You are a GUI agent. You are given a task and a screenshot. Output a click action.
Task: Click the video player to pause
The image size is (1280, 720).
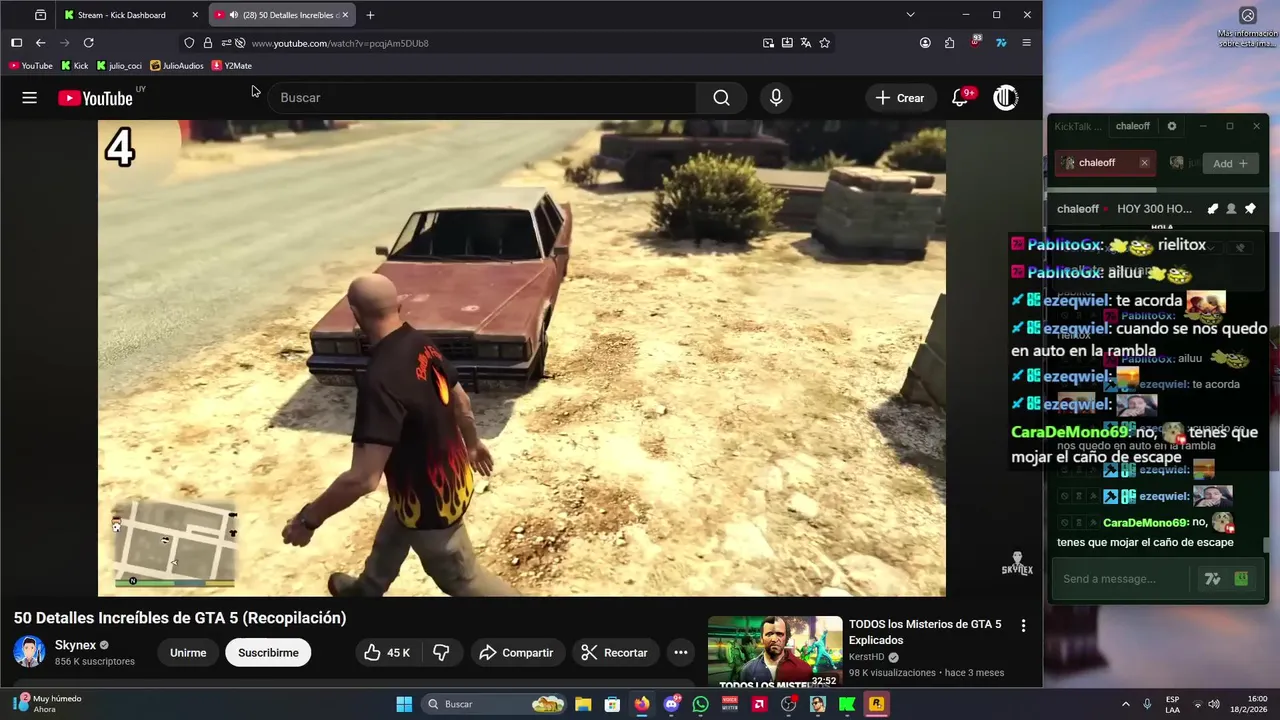[521, 358]
